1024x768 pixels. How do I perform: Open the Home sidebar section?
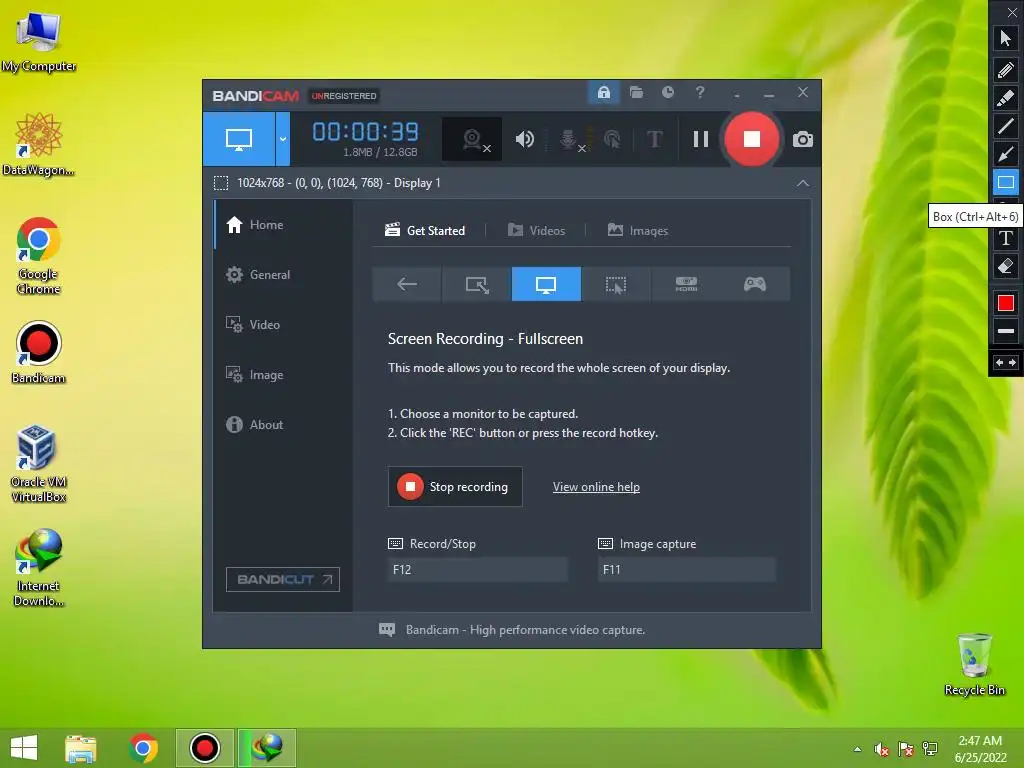[283, 225]
